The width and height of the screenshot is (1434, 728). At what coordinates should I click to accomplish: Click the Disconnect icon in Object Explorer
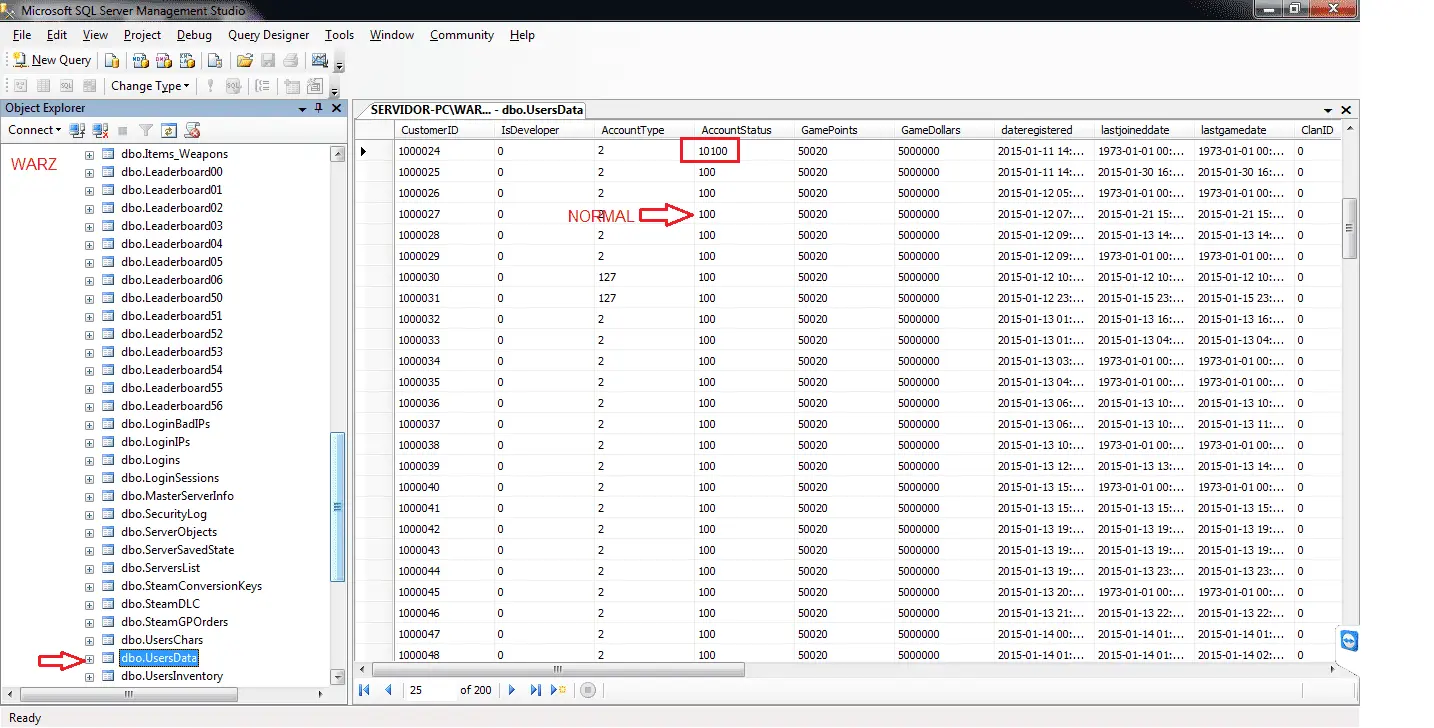[x=100, y=130]
